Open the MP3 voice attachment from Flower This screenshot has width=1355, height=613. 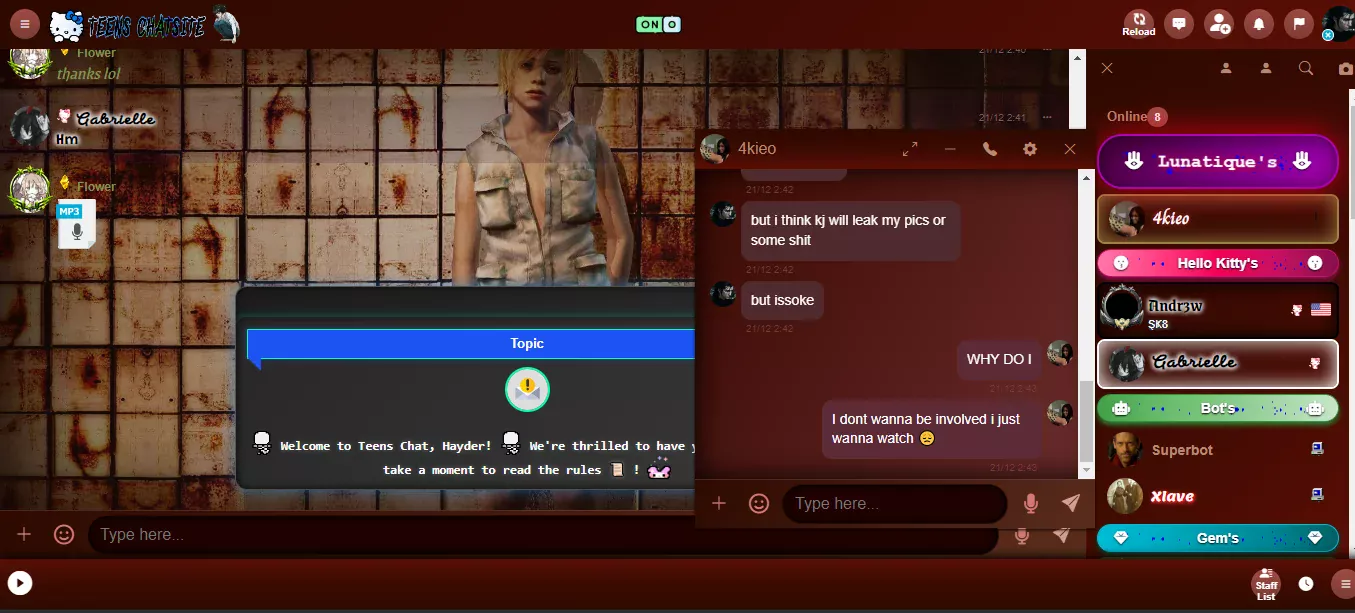76,224
